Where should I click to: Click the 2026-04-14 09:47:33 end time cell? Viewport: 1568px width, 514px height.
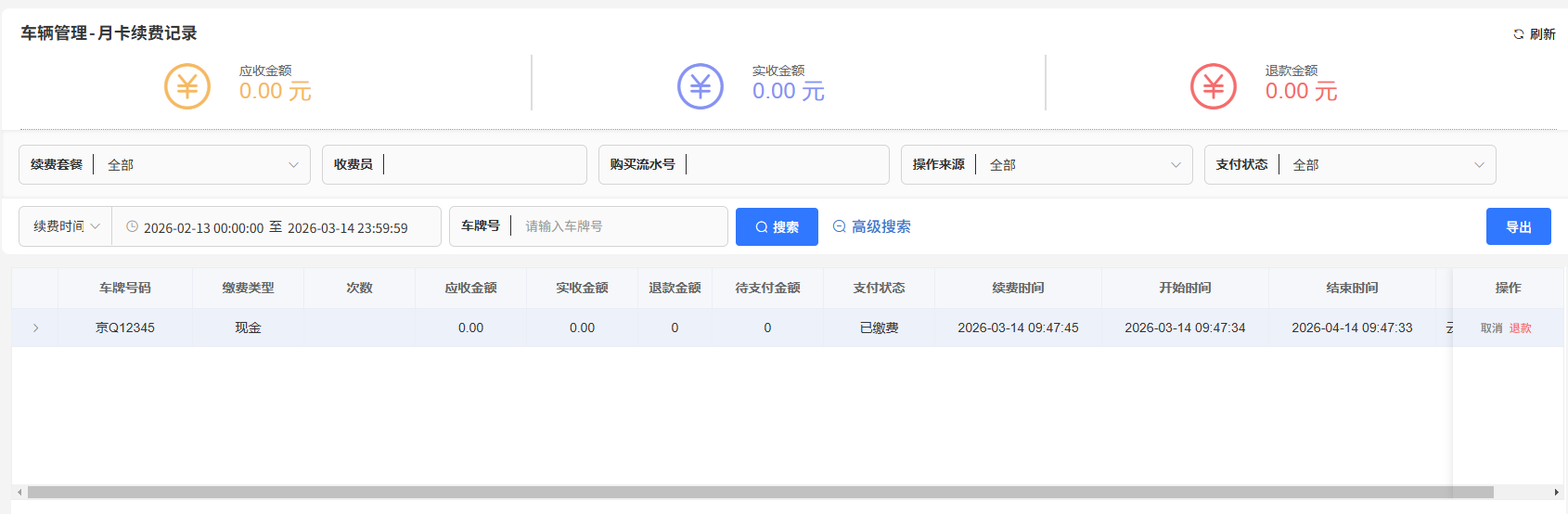(x=1352, y=328)
